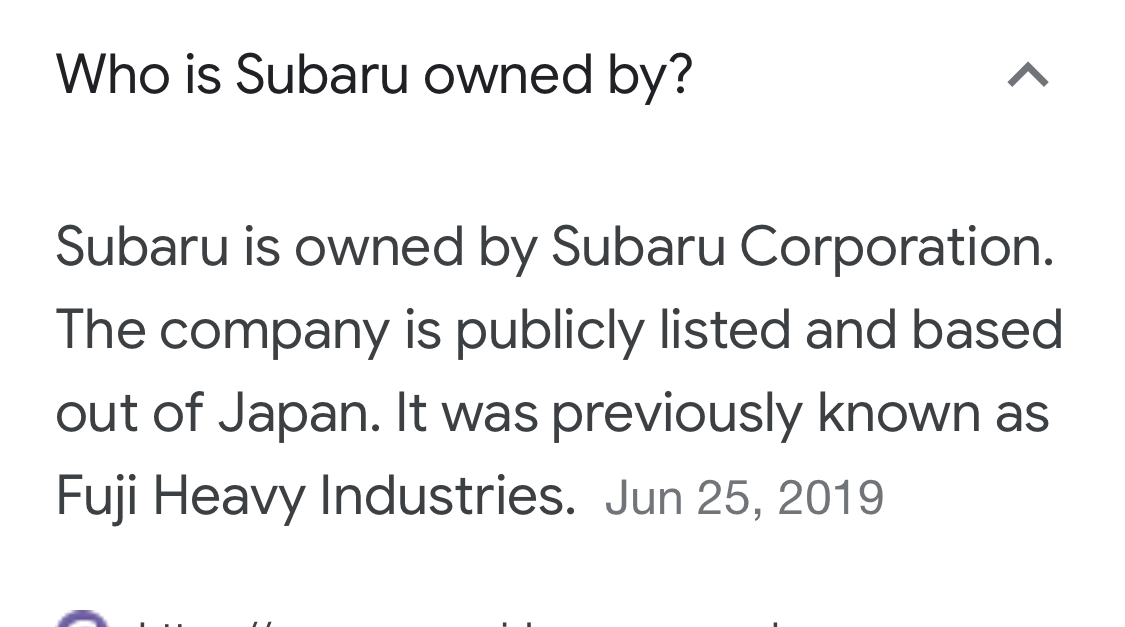Click the year '2019' in the date
The image size is (1125, 627).
coord(831,498)
